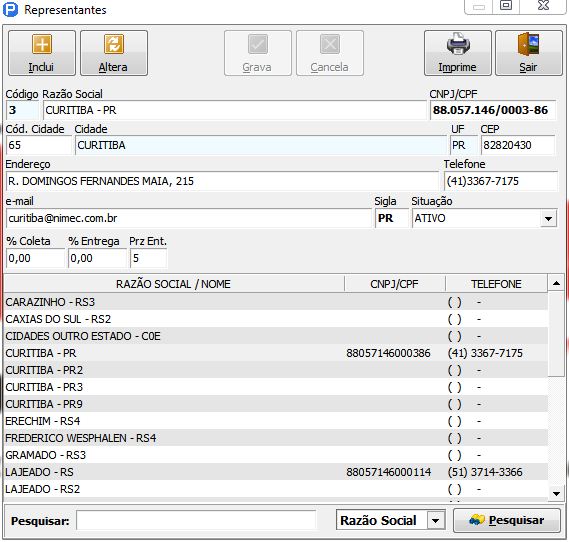Click into the Pesquisar search text field
The image size is (569, 542).
pyautogui.click(x=196, y=521)
